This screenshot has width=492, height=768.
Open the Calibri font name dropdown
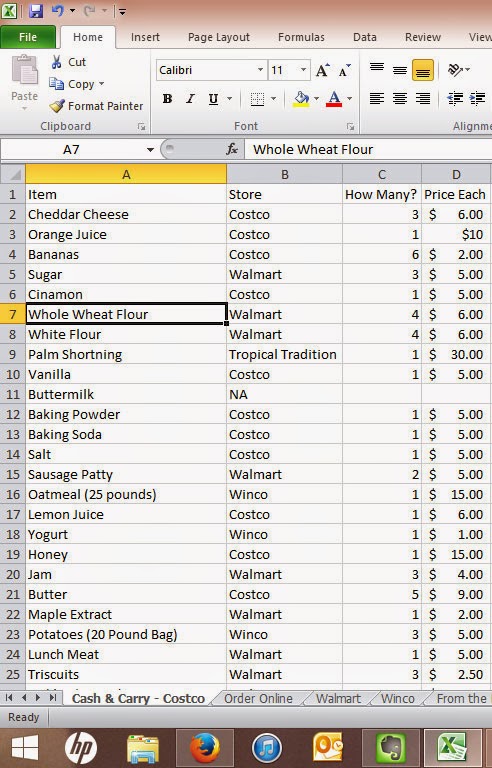(x=260, y=70)
